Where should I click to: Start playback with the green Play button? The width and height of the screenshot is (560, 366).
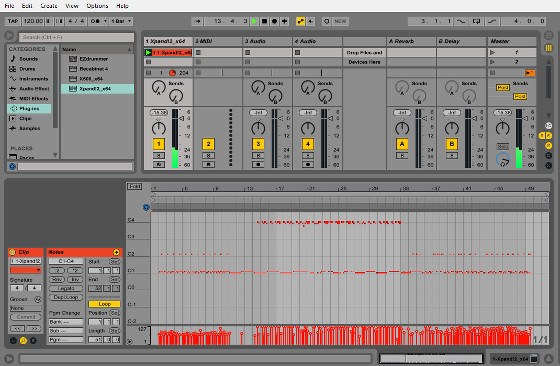click(x=254, y=21)
